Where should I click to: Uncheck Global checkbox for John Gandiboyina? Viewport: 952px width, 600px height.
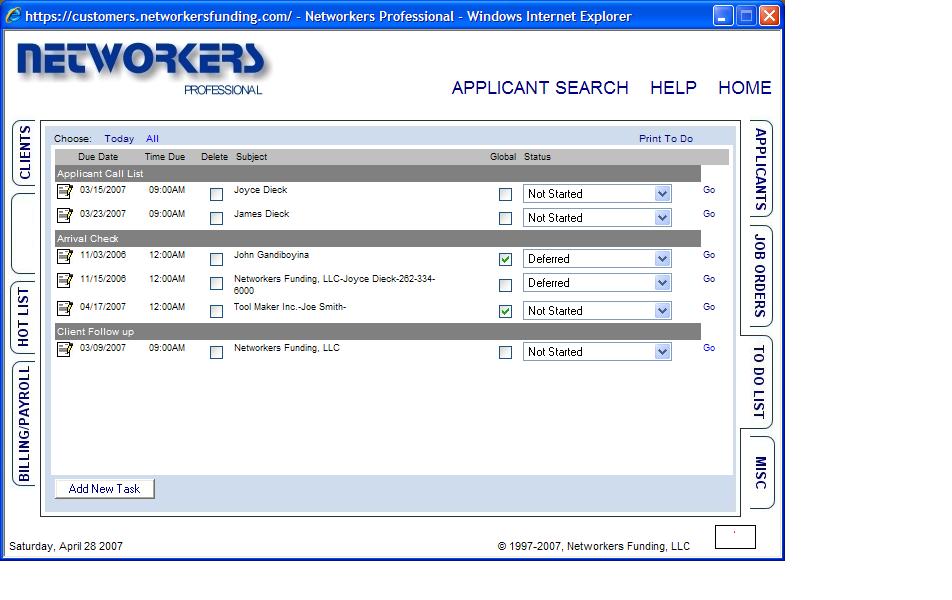[x=505, y=259]
